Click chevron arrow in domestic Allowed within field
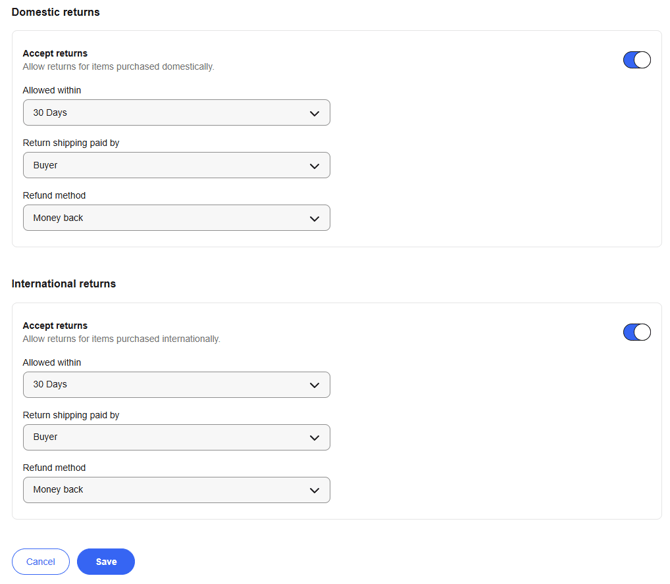This screenshot has width=670, height=584. point(314,114)
